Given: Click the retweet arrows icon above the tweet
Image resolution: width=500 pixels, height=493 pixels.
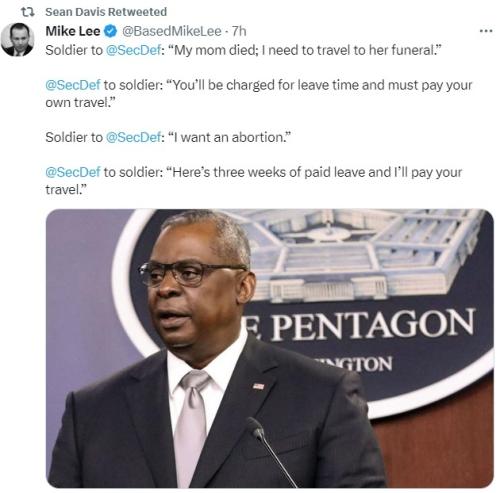Looking at the screenshot, I should [27, 12].
